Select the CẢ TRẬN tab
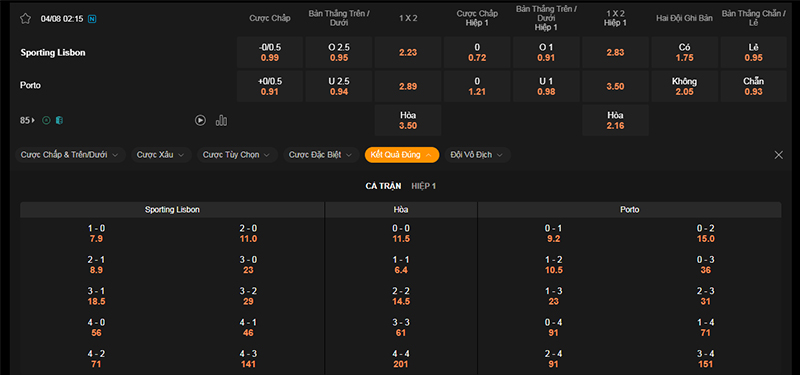Image resolution: width=800 pixels, height=375 pixels. [383, 186]
